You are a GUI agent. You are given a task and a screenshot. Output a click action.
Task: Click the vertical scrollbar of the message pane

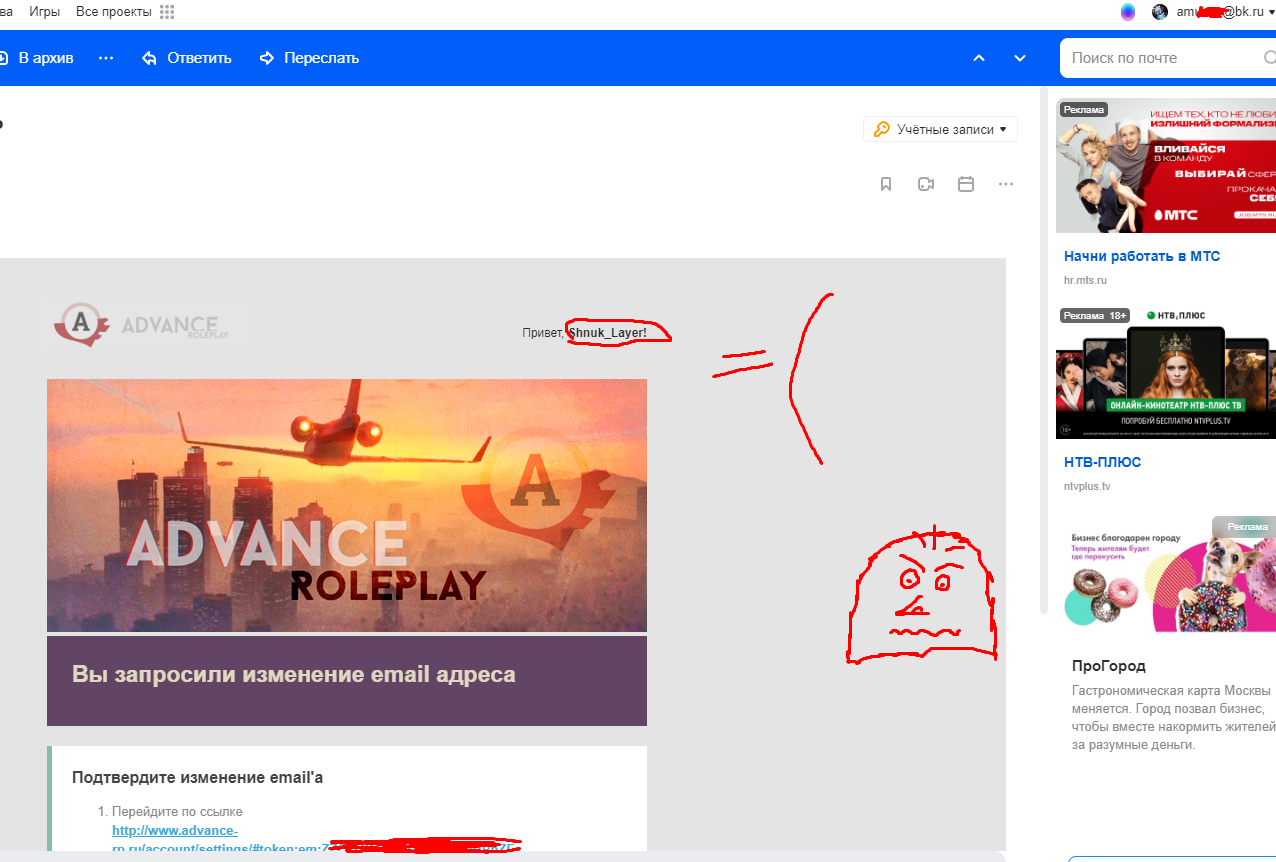click(1044, 350)
